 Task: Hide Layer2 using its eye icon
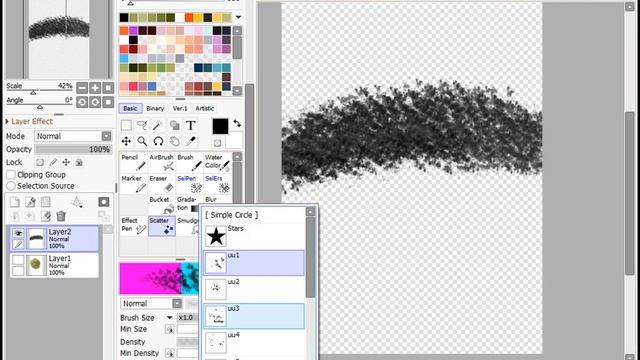[x=18, y=233]
